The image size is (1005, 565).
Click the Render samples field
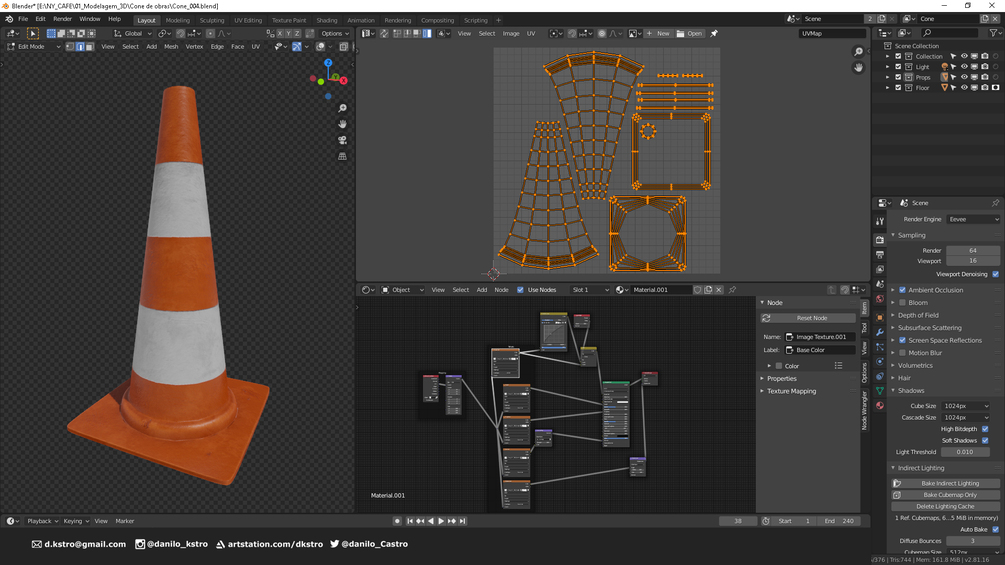point(973,250)
